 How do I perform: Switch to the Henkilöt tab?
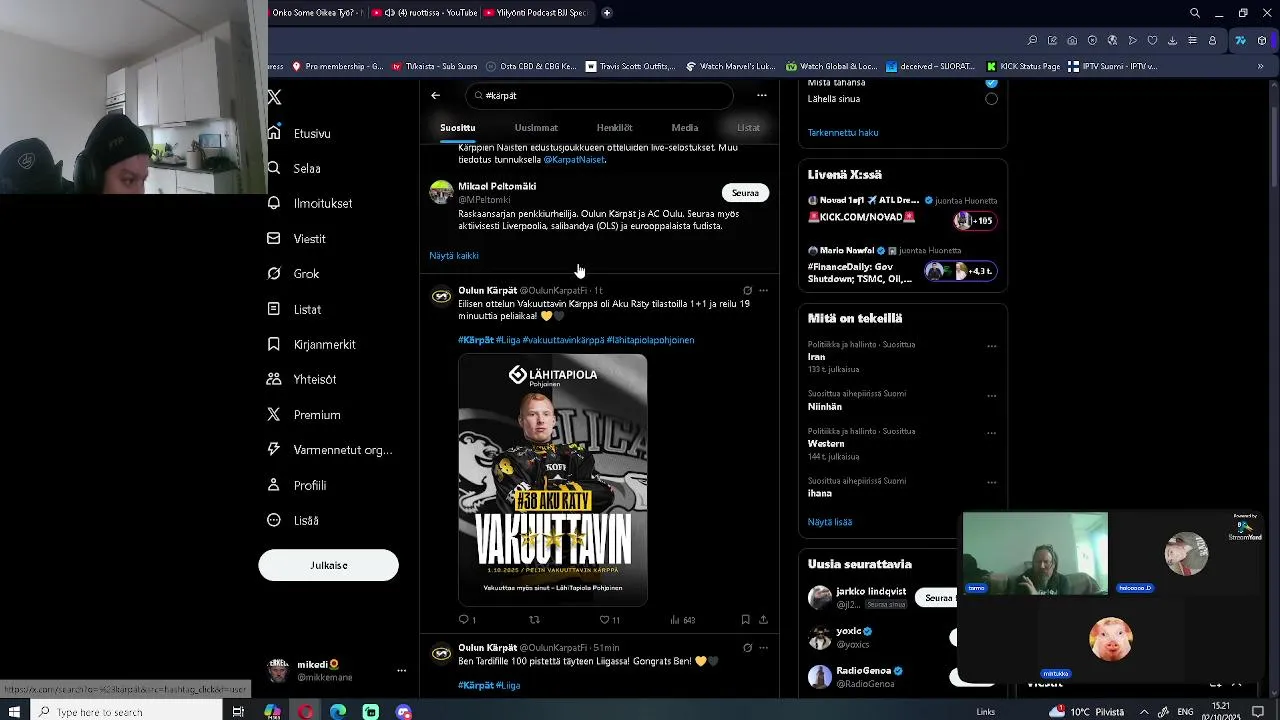[x=614, y=128]
